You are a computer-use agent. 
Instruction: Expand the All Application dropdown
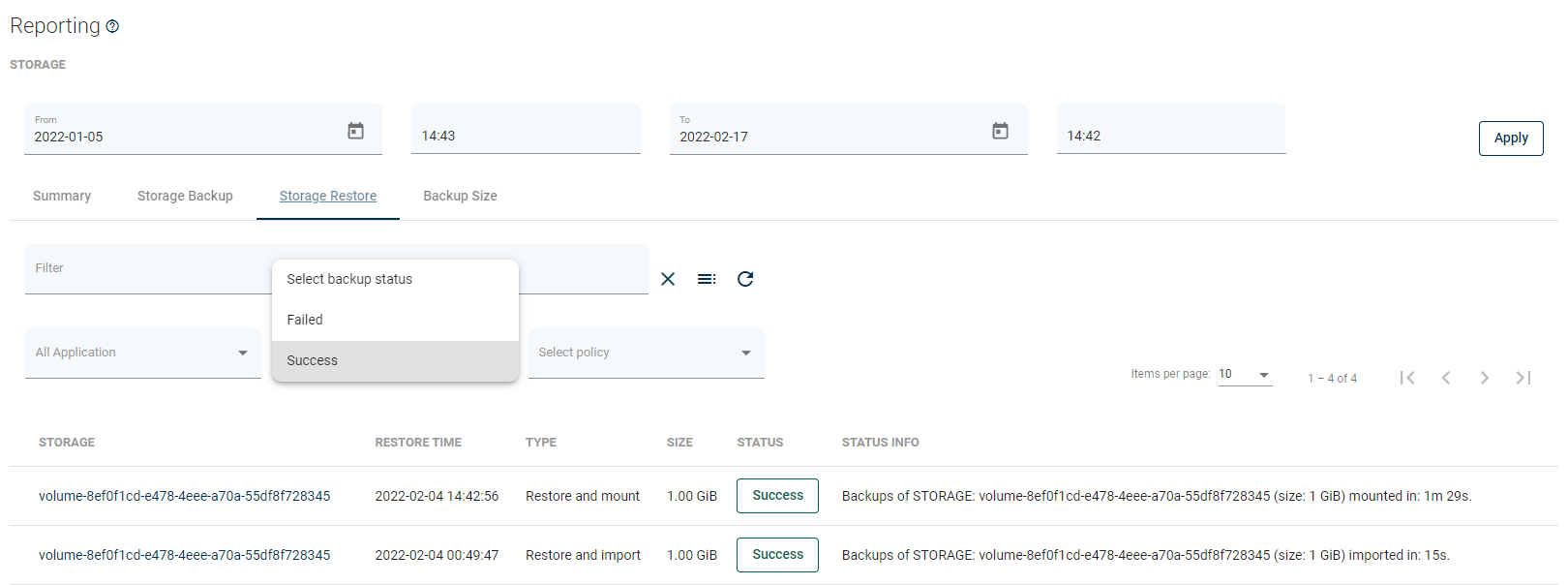[143, 353]
